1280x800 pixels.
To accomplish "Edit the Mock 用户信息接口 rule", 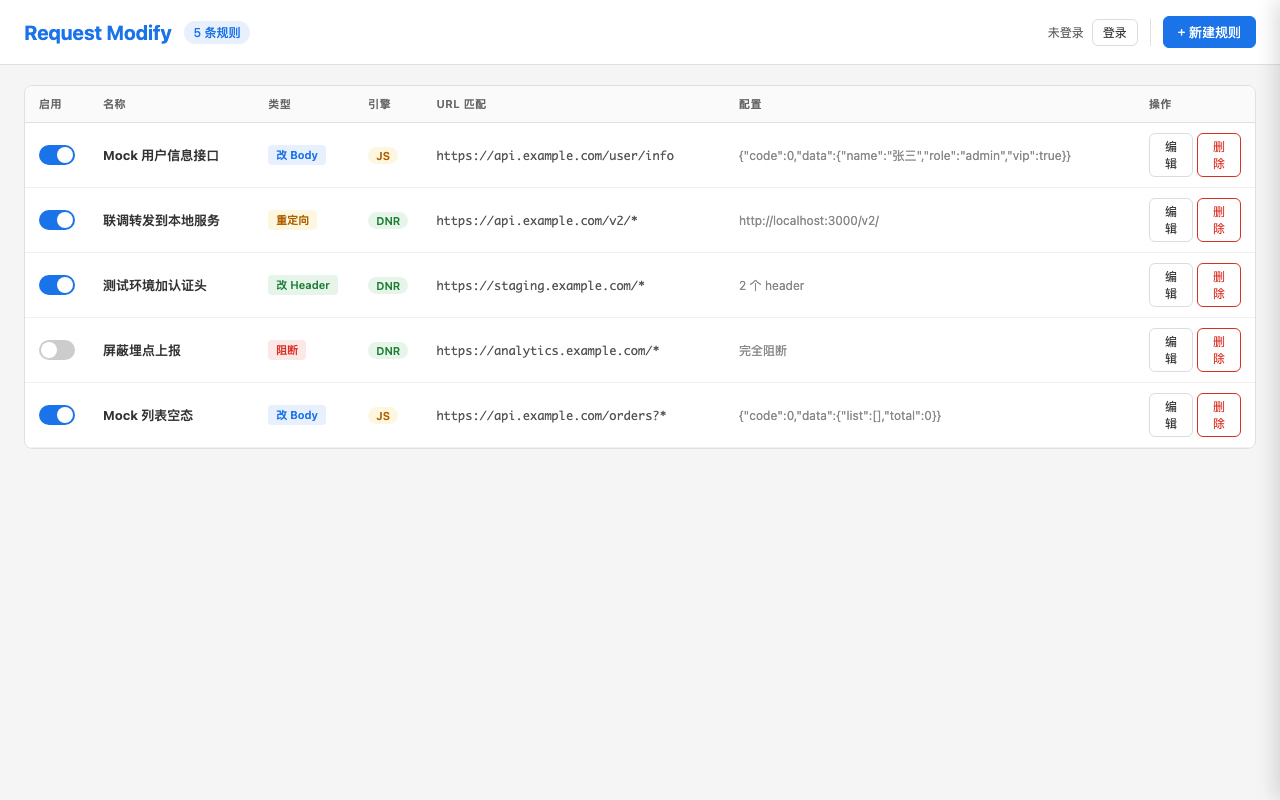I will (1171, 155).
